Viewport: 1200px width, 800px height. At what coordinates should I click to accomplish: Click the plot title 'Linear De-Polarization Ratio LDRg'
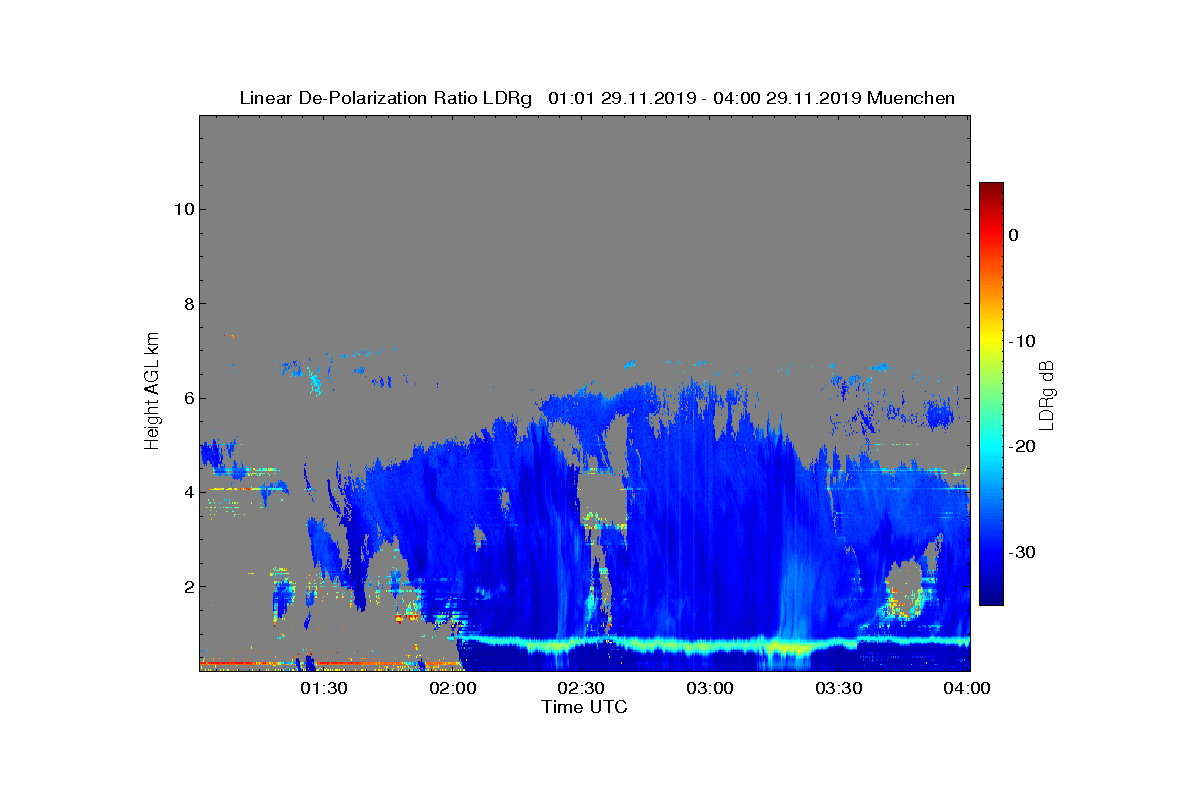coord(386,98)
